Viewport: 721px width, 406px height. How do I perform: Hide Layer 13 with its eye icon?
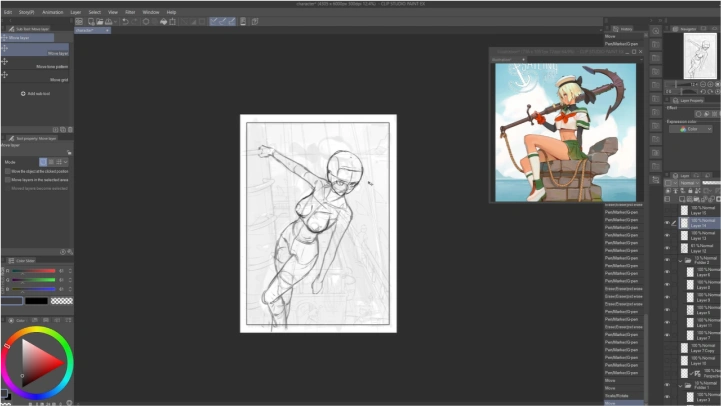(x=667, y=235)
